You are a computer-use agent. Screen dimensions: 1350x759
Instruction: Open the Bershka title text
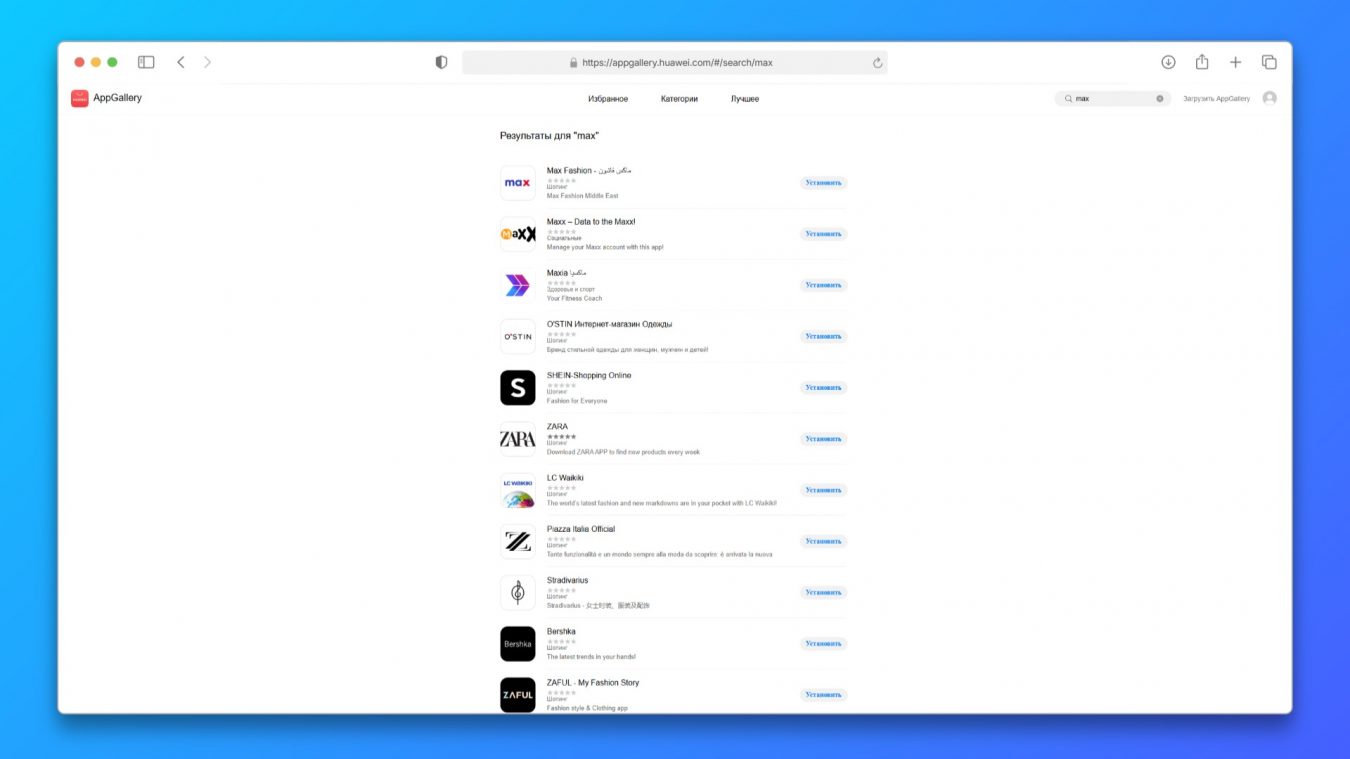click(561, 631)
